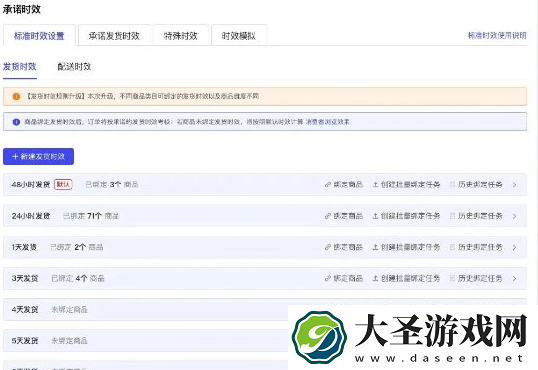The image size is (538, 370).
Task: Click the 默认 tag on 48小时发货
Action: click(63, 185)
